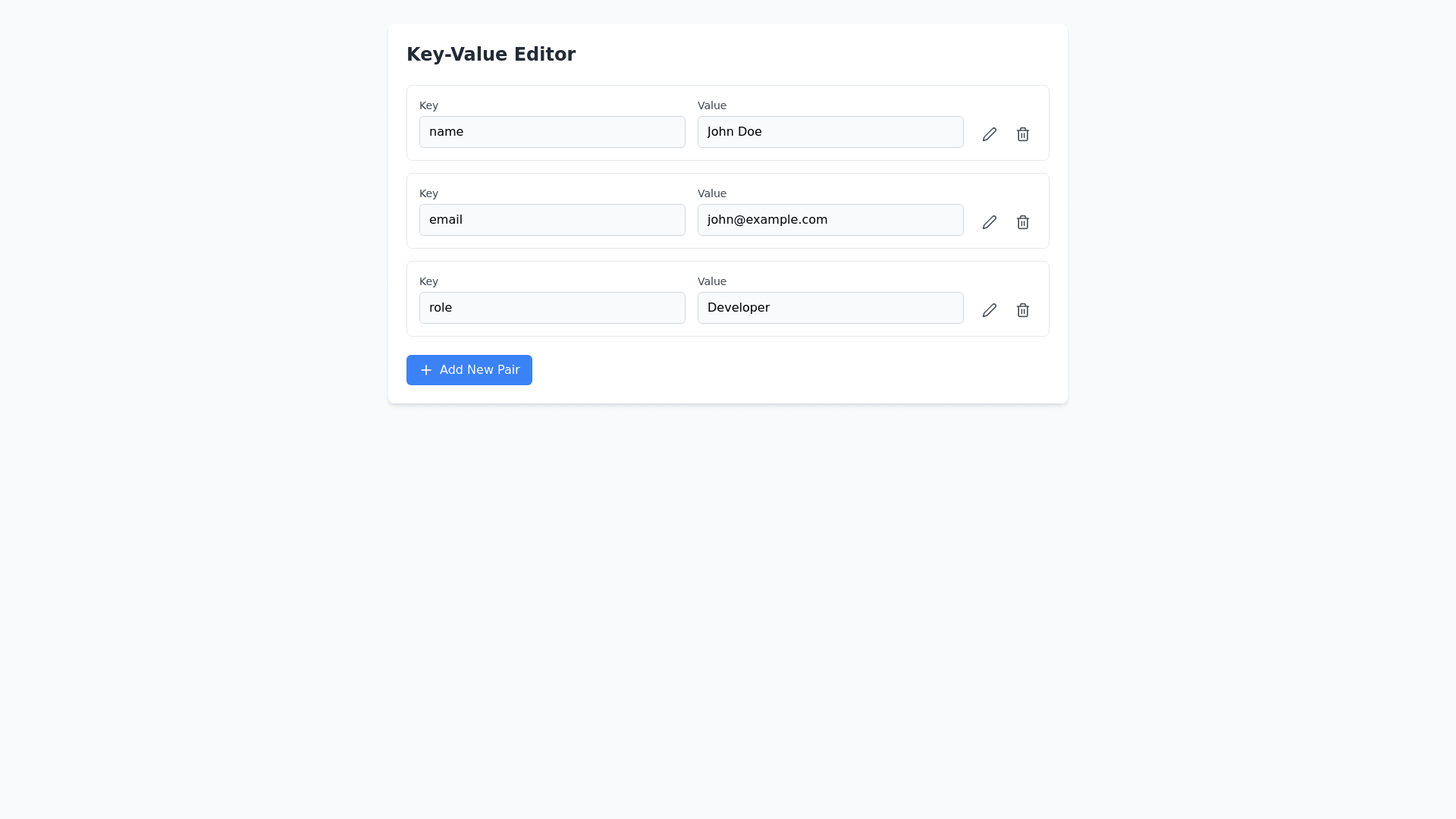
Task: Click the john@example.com value field
Action: 830,220
